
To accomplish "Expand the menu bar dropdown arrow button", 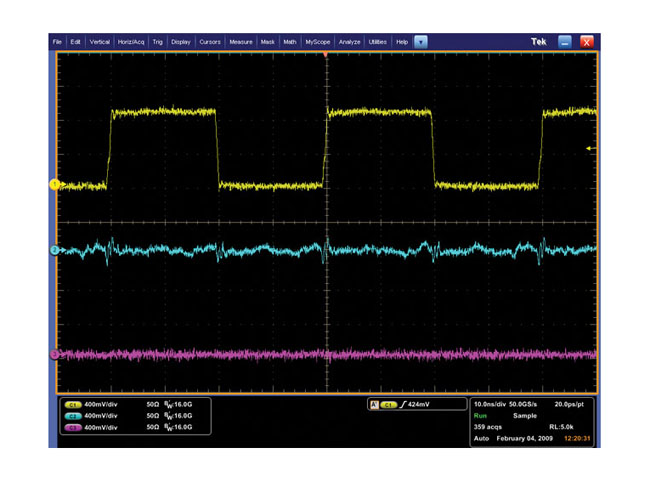I will pos(421,42).
